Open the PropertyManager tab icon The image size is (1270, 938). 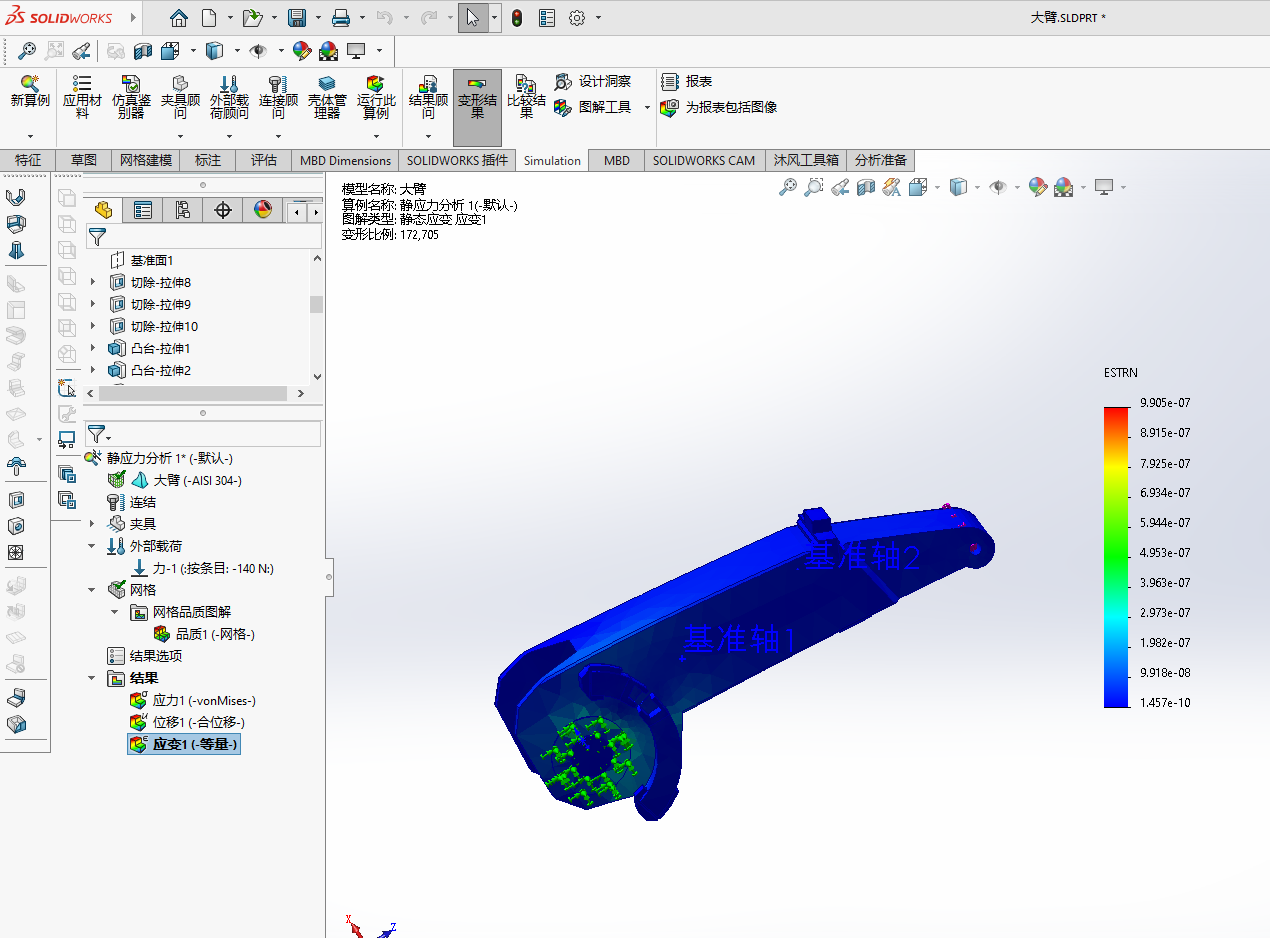pos(143,210)
